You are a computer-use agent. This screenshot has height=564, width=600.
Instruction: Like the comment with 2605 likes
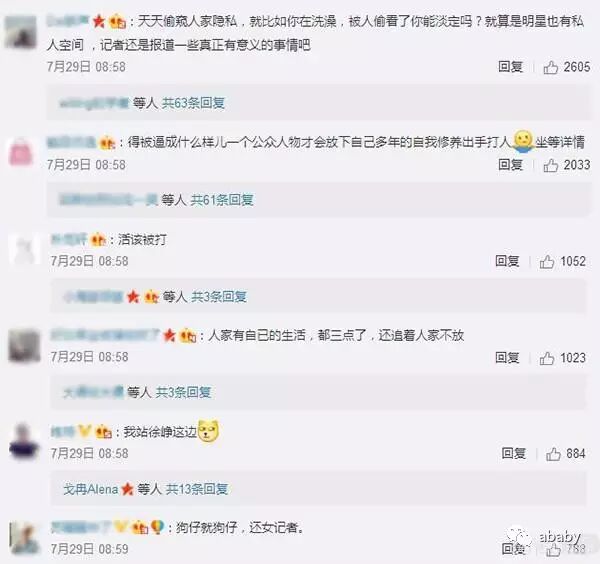click(x=550, y=67)
